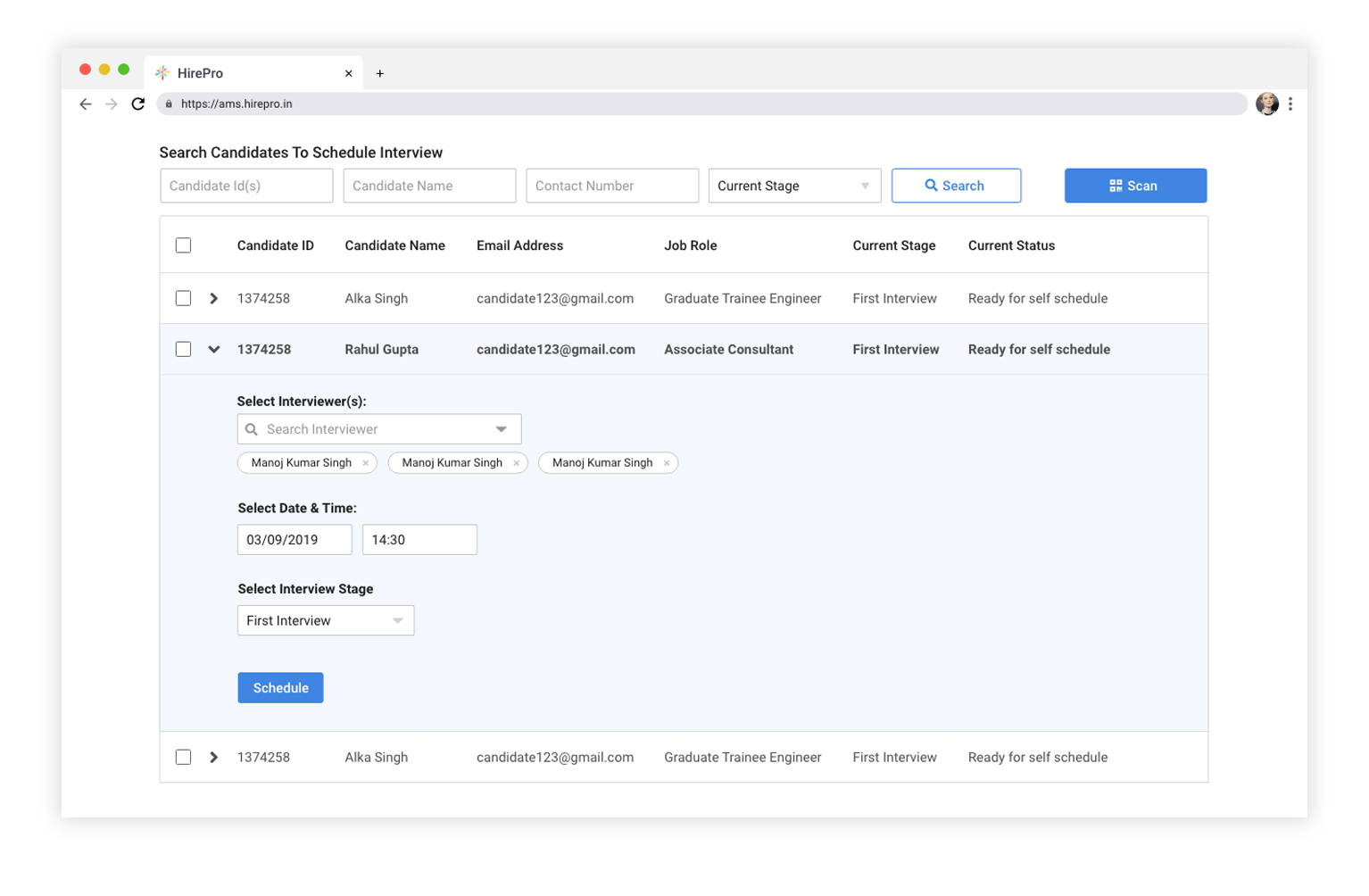Click the Candidate Name column header
Viewport: 1369px width, 896px height.
pyautogui.click(x=395, y=245)
